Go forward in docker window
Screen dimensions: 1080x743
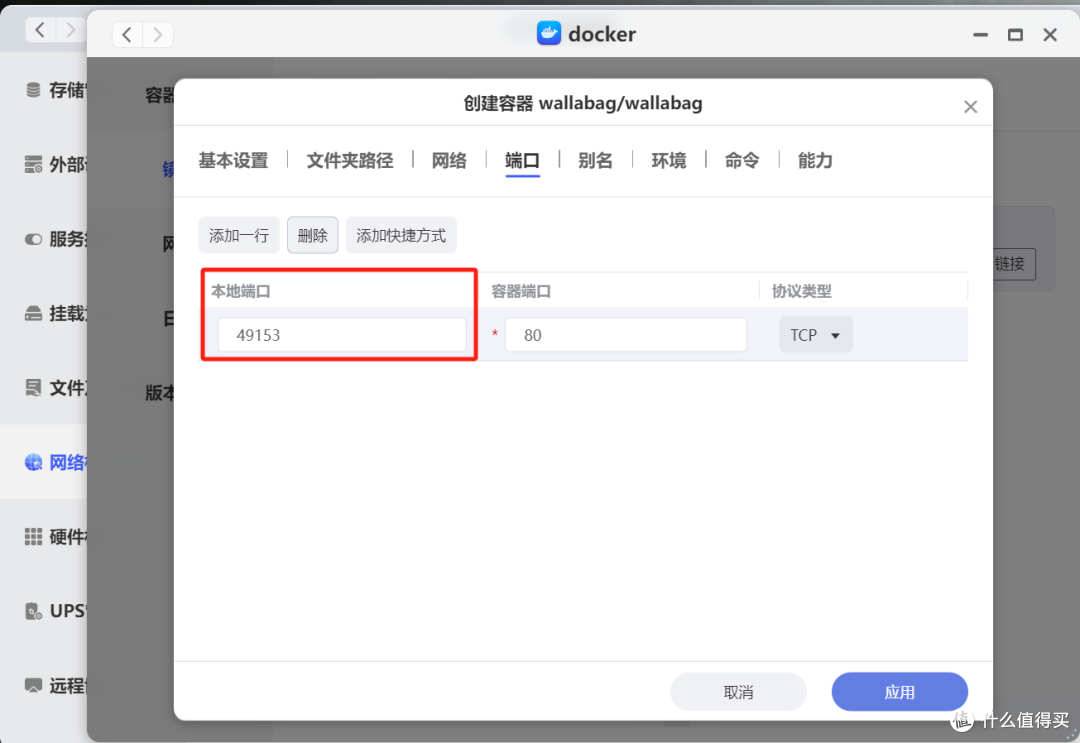coord(158,34)
